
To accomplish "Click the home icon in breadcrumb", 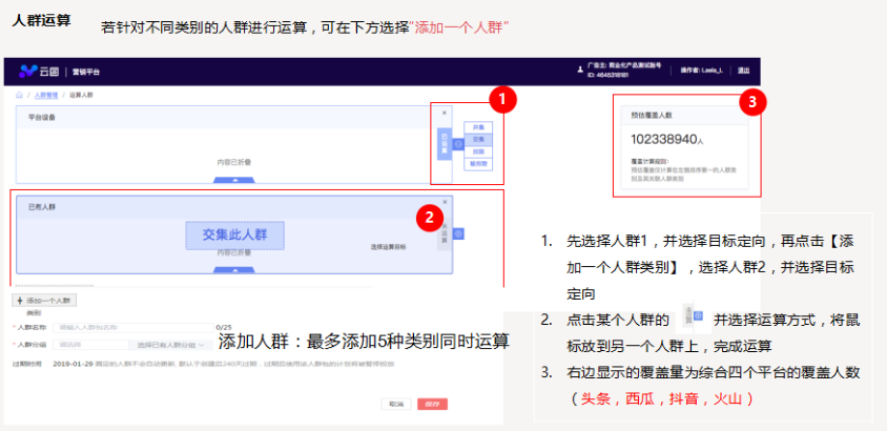I will click(19, 95).
